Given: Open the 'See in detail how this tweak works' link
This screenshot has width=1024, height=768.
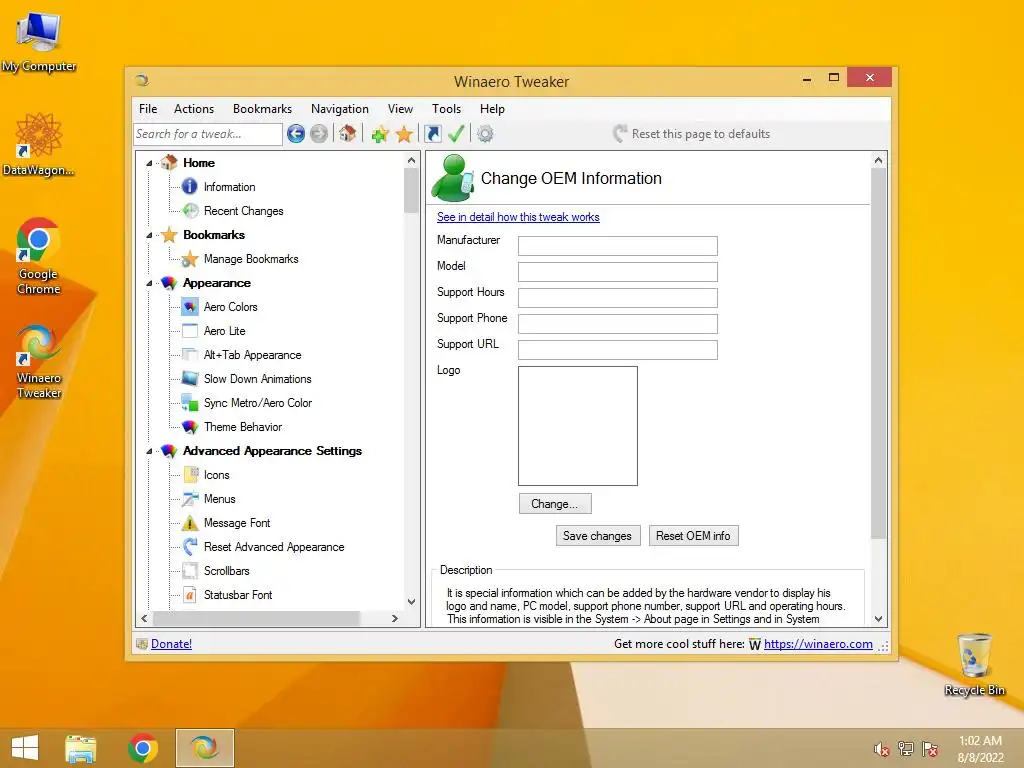Looking at the screenshot, I should coord(518,217).
